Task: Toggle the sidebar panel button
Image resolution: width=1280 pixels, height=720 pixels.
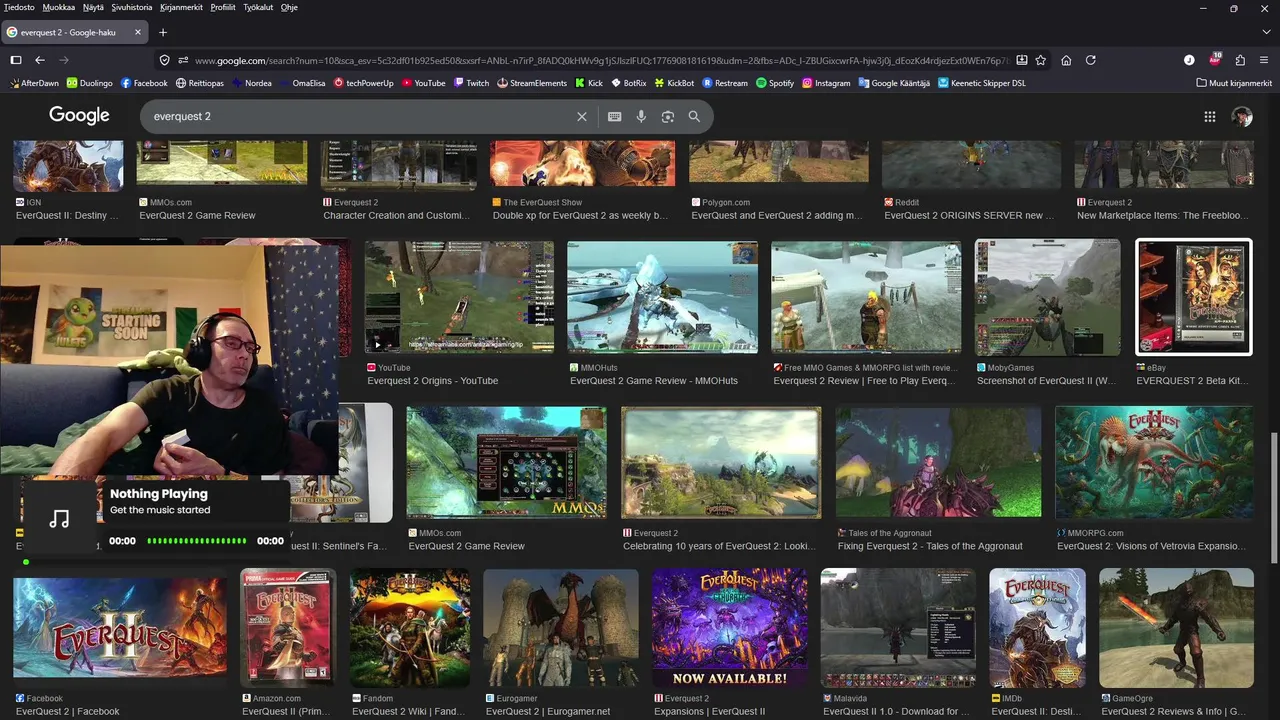Action: [15, 60]
